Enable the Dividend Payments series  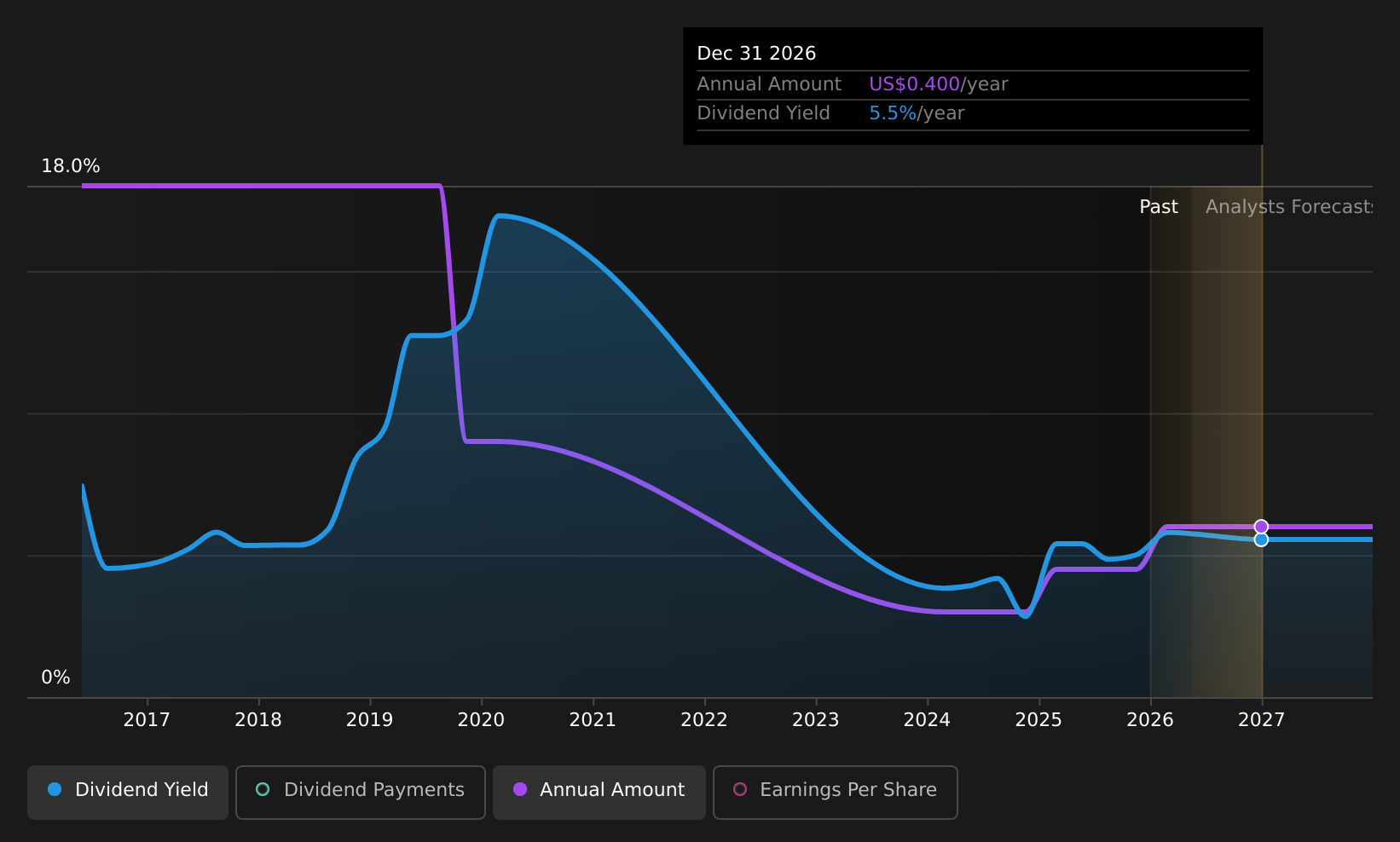click(x=361, y=793)
